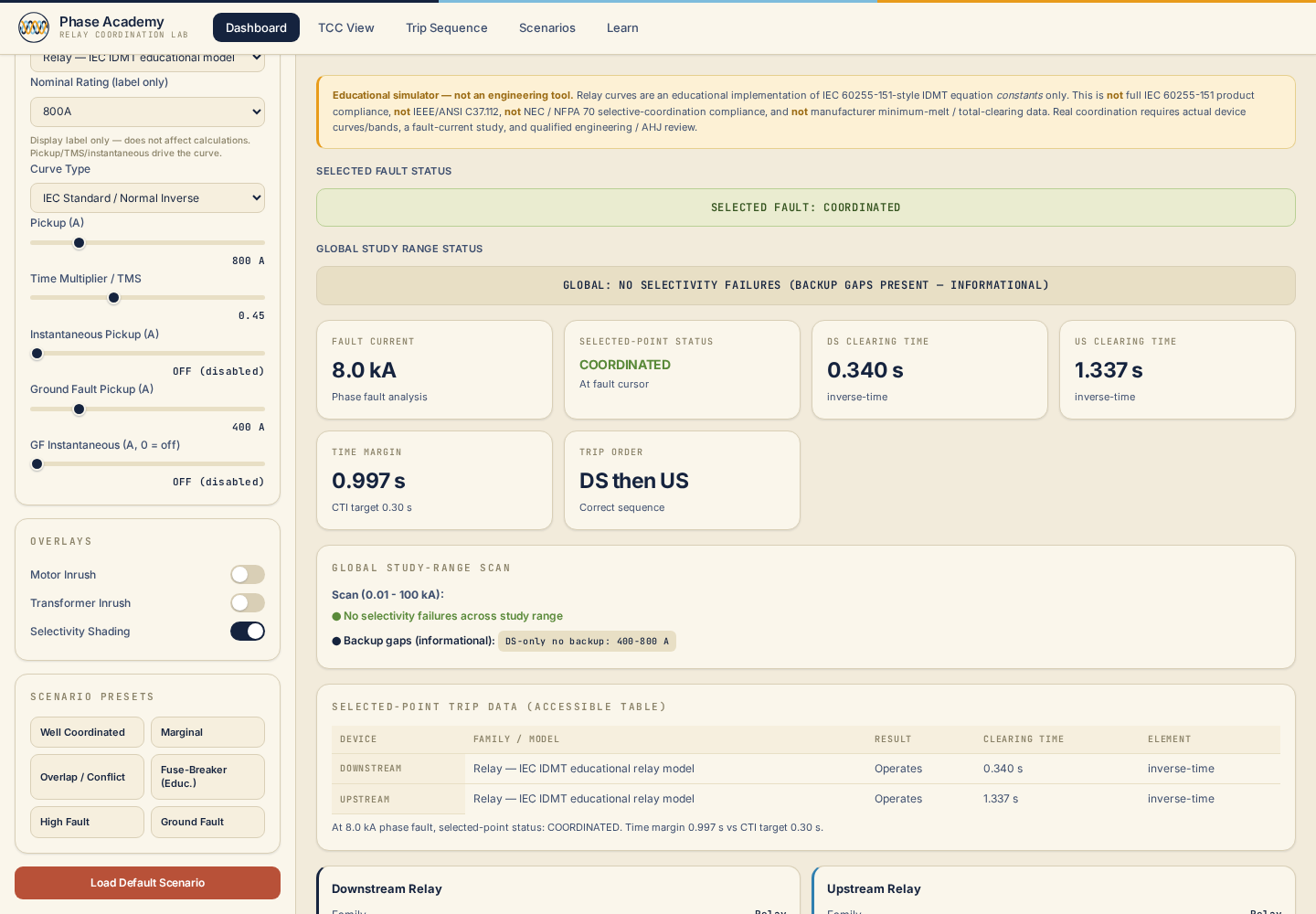Click No selectivity failures across study range

click(x=453, y=616)
